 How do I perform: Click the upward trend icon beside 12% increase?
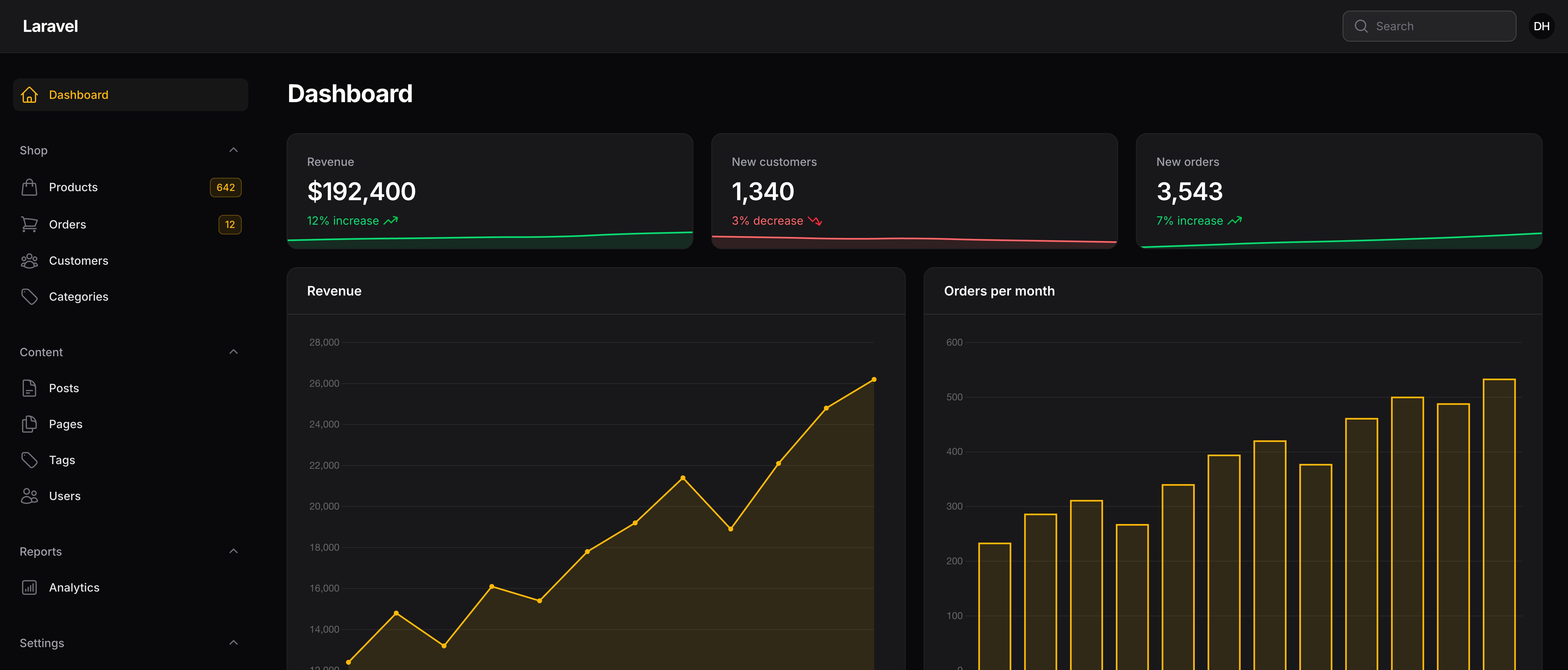coord(391,221)
